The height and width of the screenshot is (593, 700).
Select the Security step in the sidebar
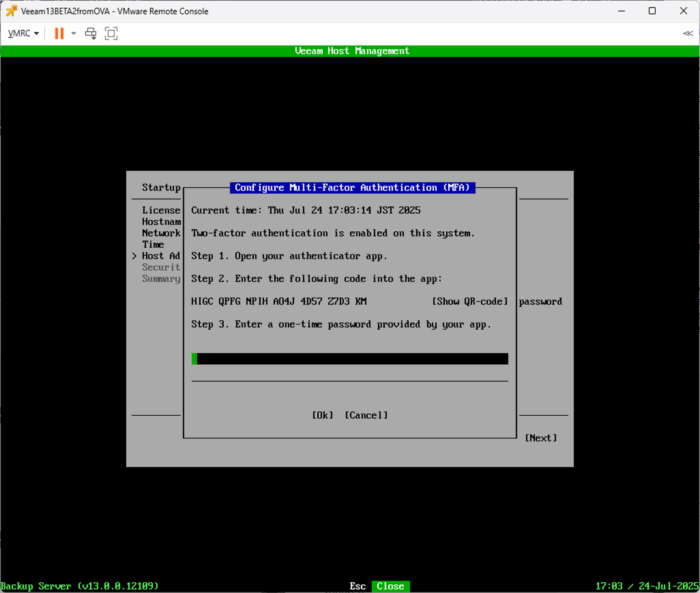click(x=161, y=267)
